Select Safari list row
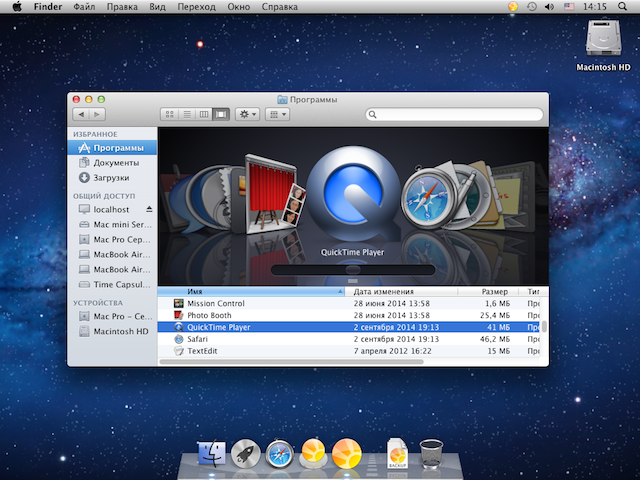The height and width of the screenshot is (480, 640). (349, 339)
